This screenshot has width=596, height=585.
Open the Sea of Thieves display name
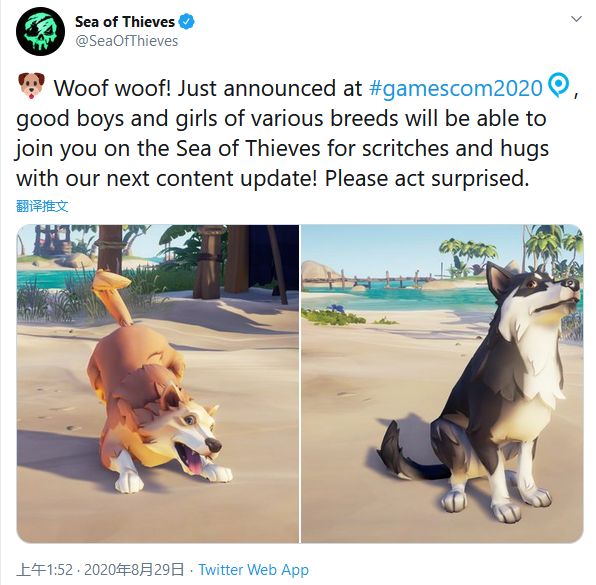[x=125, y=22]
